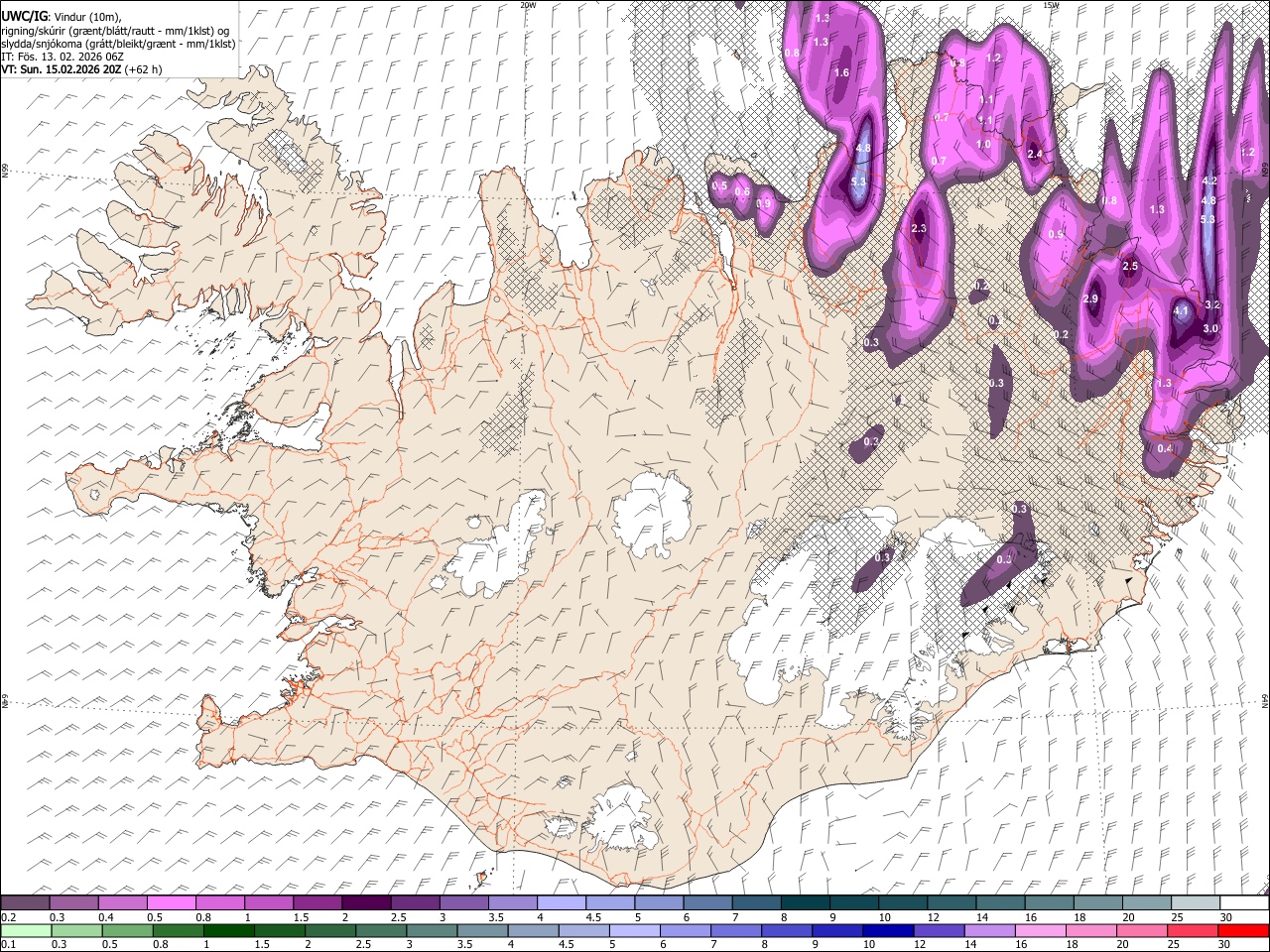Click the 2.3 precipitation value on the map
The height and width of the screenshot is (952, 1270).
click(x=918, y=229)
